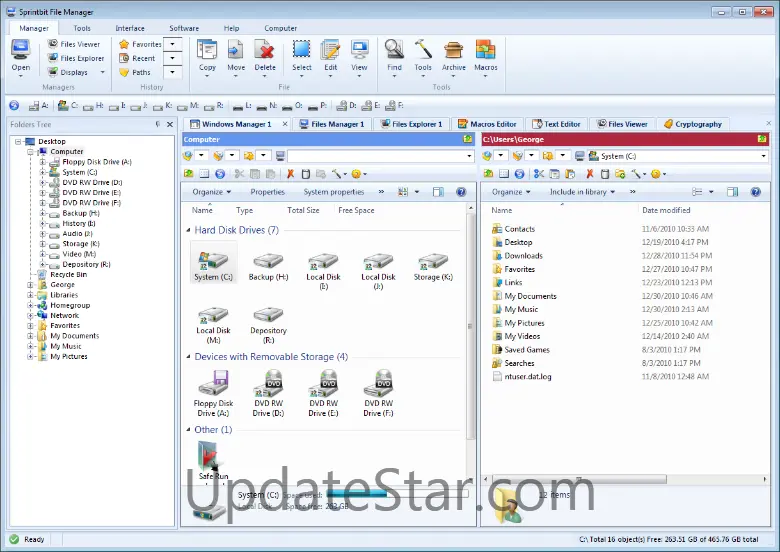Close Windows Manager 1 tab

pos(285,124)
